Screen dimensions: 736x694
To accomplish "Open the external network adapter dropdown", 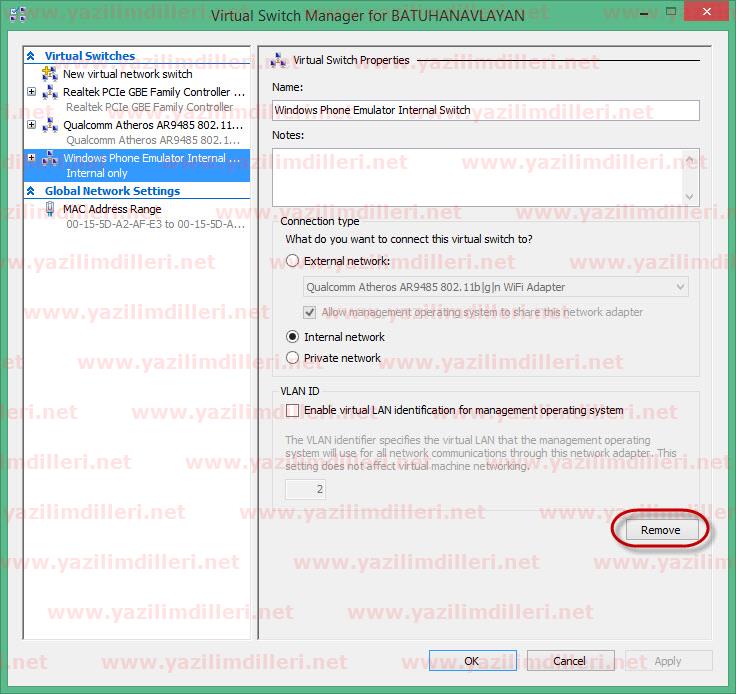I will pos(680,287).
